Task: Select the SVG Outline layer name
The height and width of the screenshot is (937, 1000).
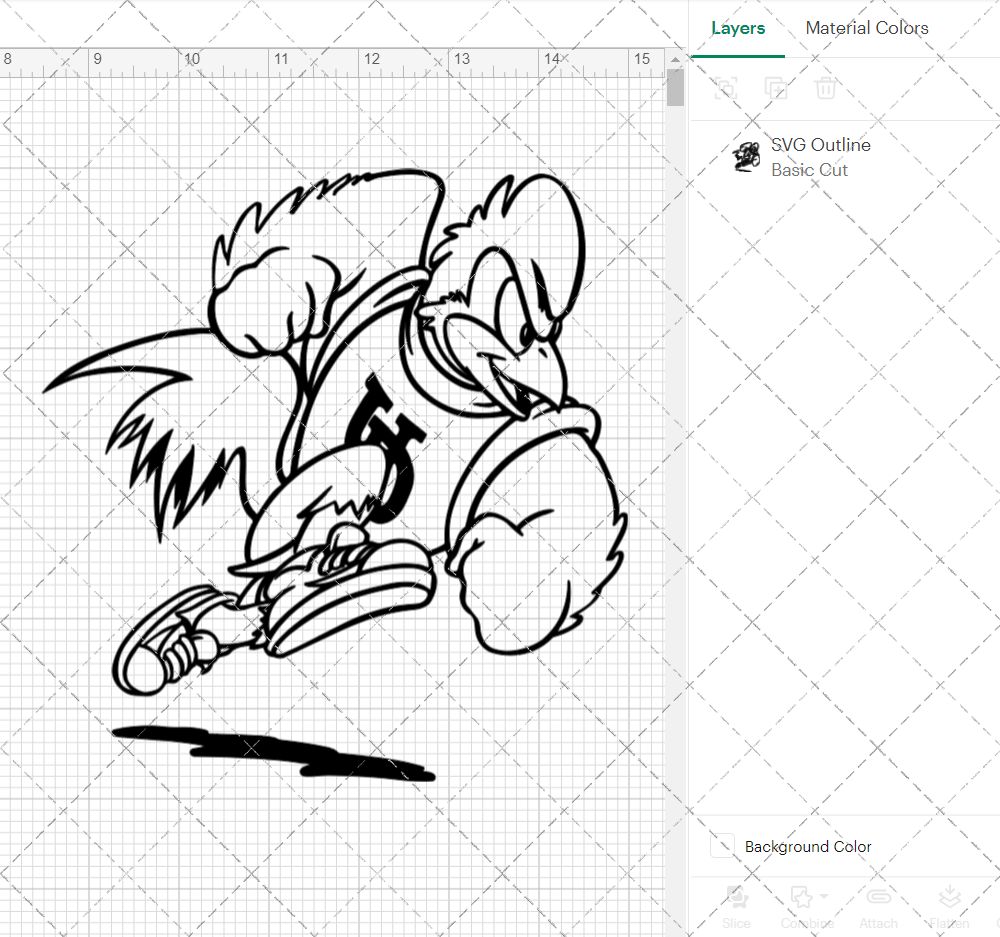Action: tap(821, 145)
